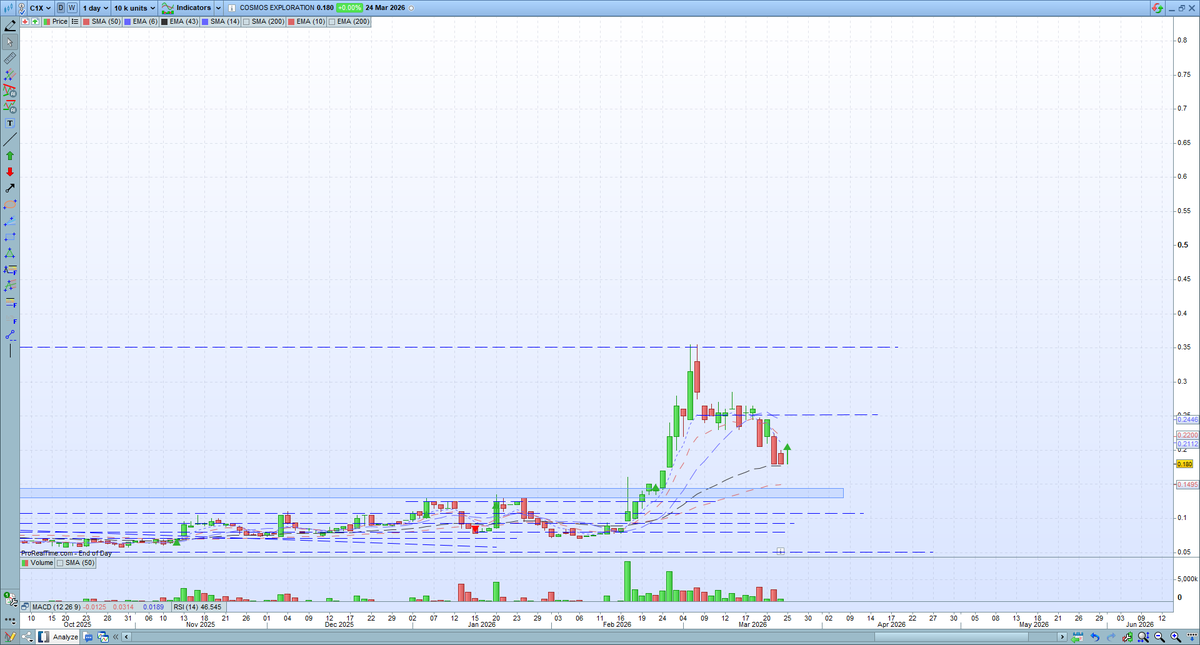Open the list icon after Price label
Image resolution: width=1200 pixels, height=645 pixels.
(75, 21)
